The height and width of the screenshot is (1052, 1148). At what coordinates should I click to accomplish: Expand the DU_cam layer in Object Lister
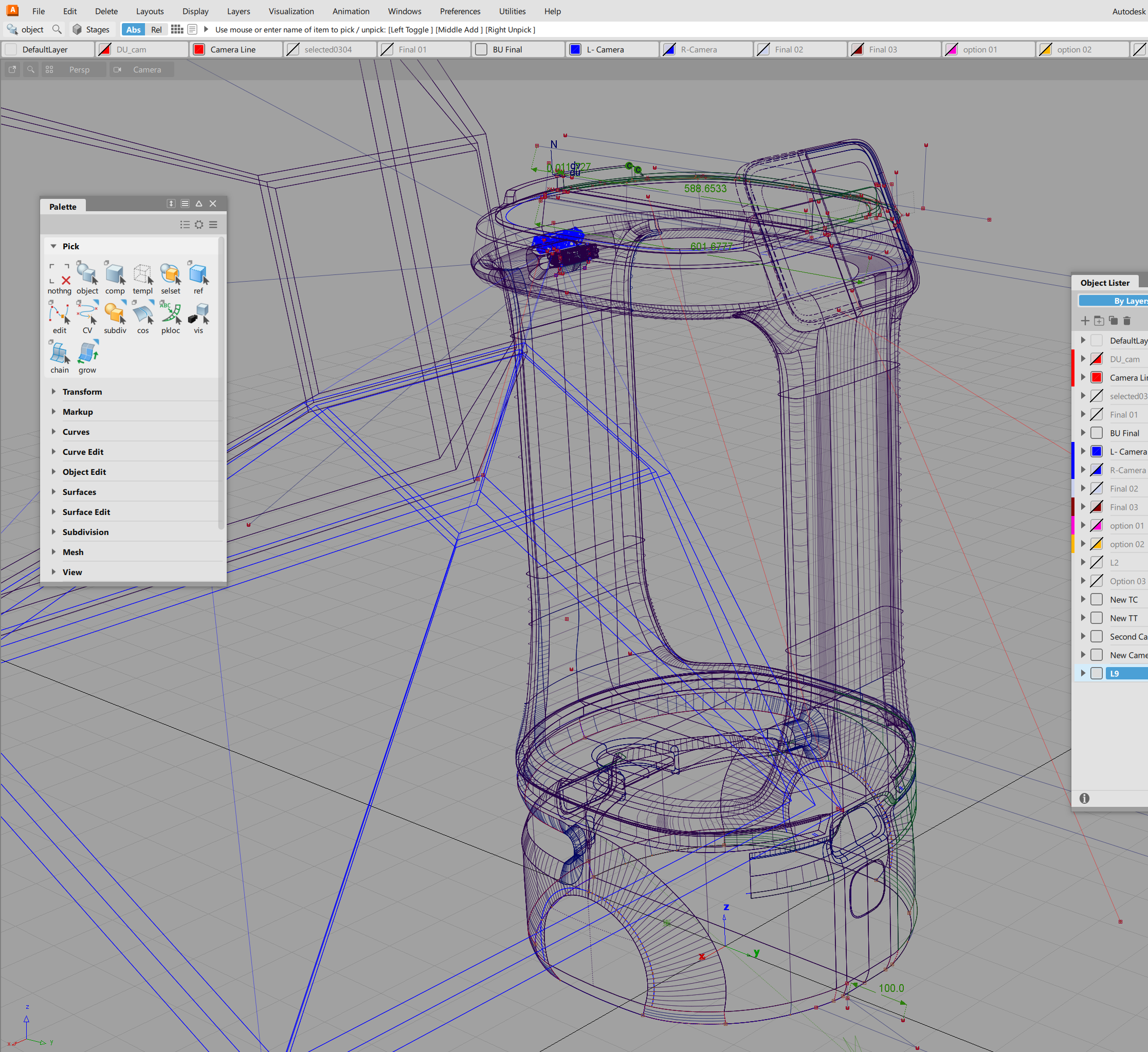(1083, 359)
